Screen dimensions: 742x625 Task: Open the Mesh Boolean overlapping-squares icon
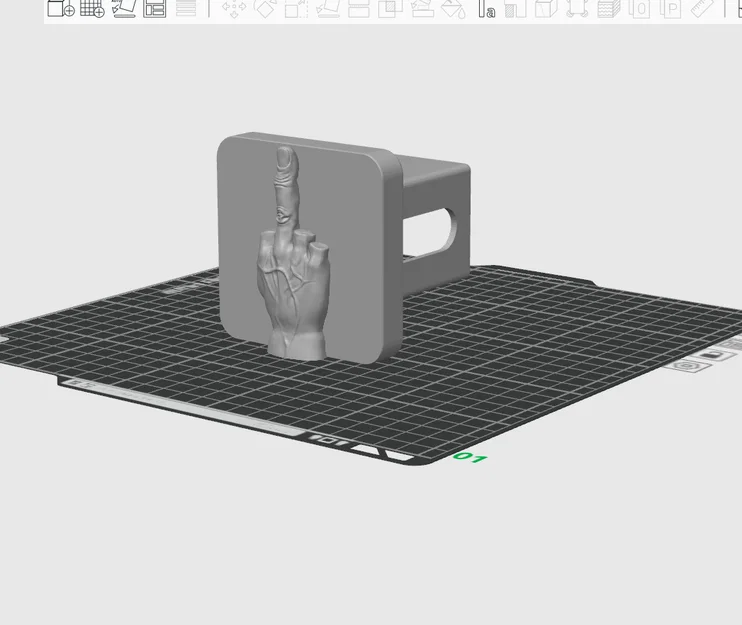390,8
